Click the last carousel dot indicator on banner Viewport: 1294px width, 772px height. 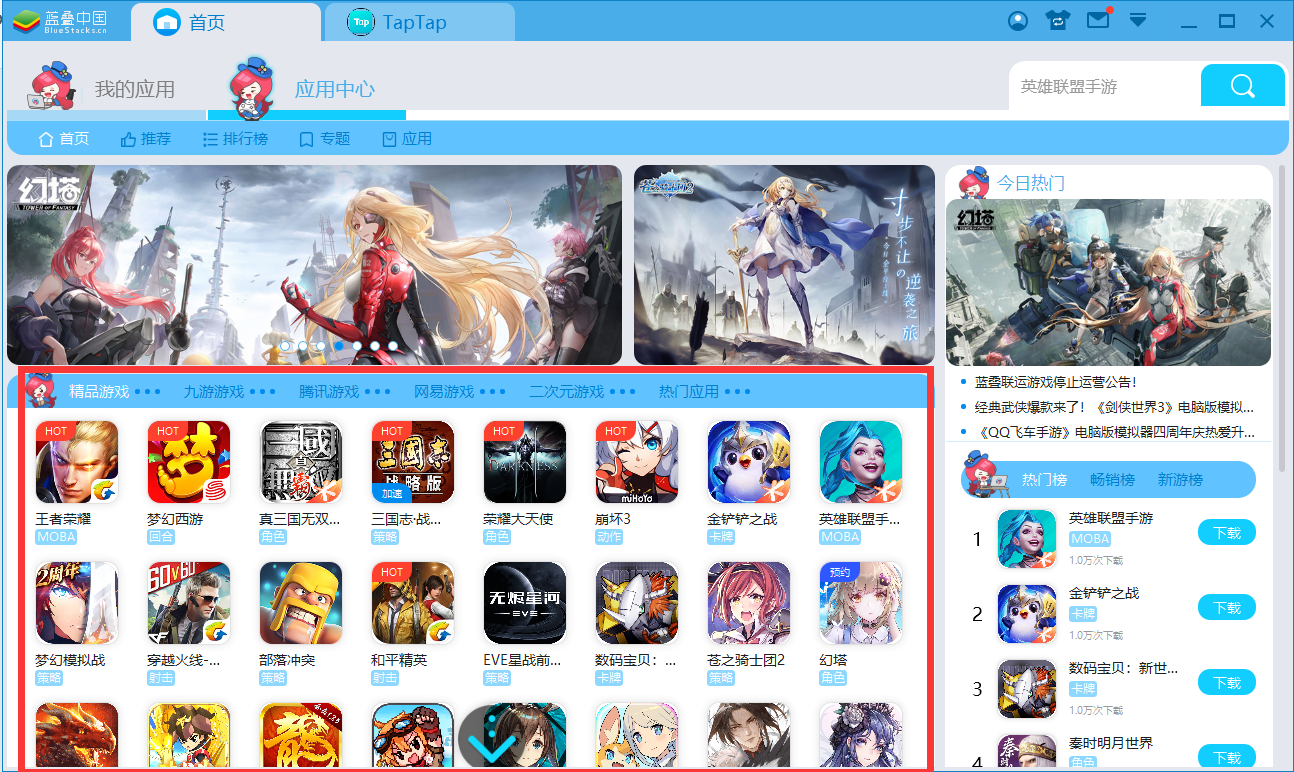coord(393,346)
